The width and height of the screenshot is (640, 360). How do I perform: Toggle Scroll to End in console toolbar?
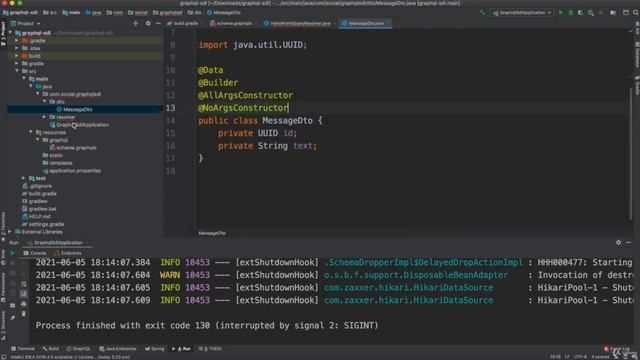24,294
